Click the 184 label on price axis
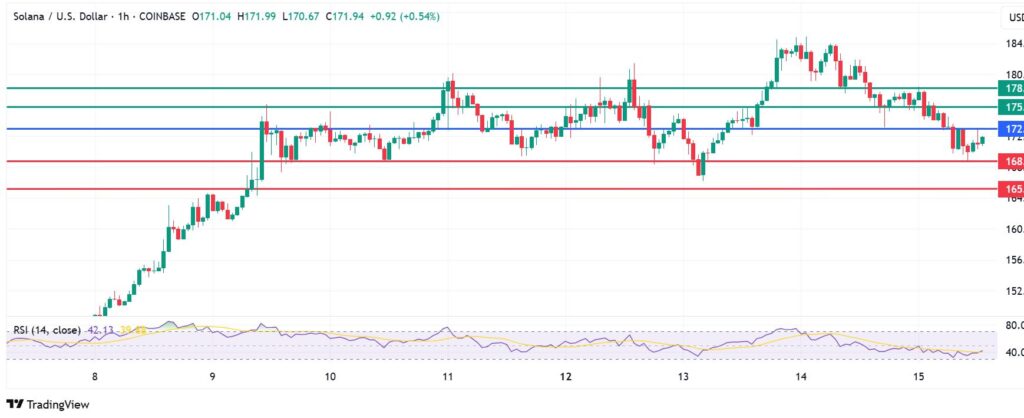This screenshot has width=1024, height=418. [x=1012, y=43]
